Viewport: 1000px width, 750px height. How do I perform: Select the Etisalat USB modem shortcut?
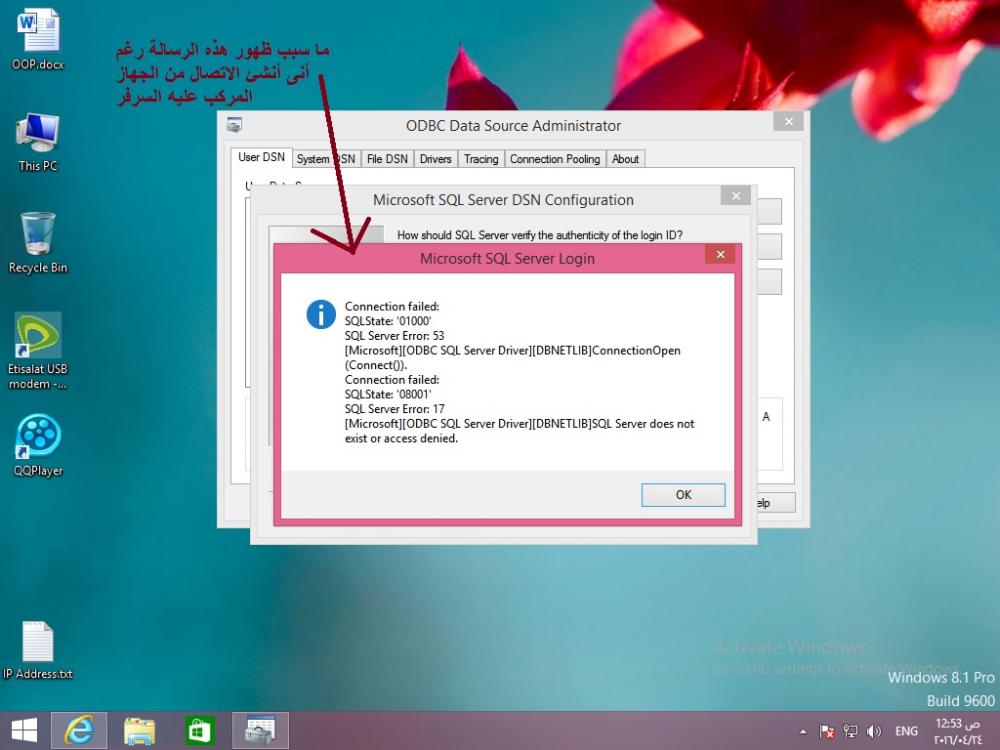38,351
